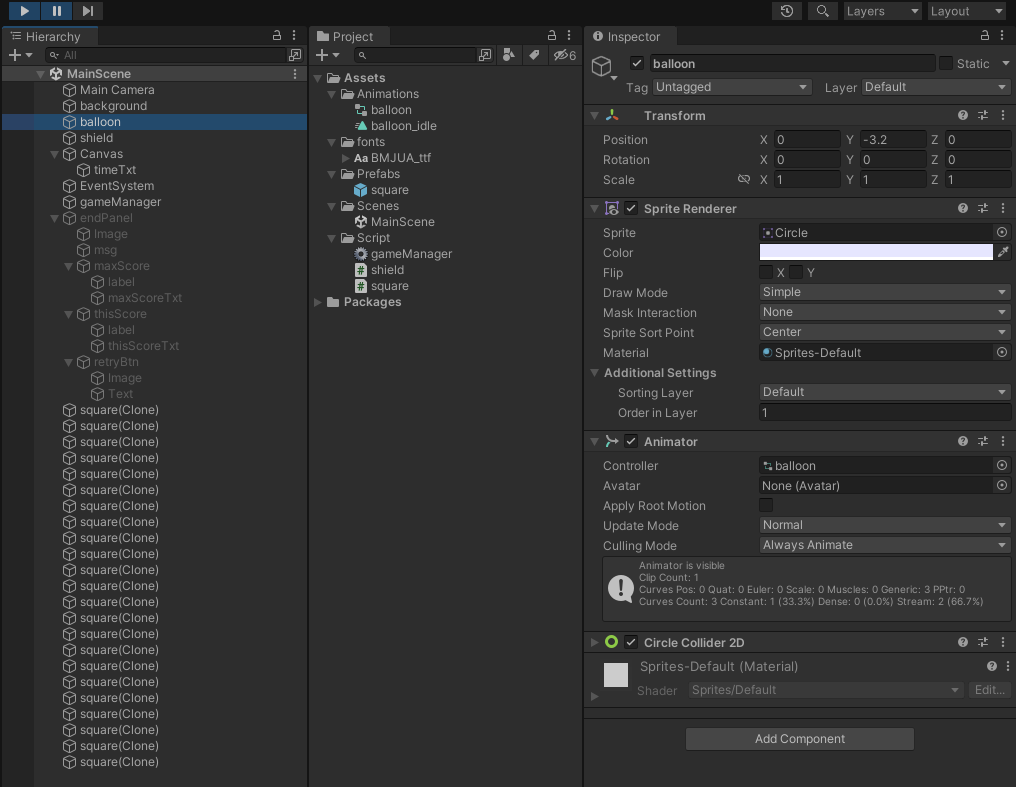Lock the Project panel
The width and height of the screenshot is (1016, 787).
[551, 36]
